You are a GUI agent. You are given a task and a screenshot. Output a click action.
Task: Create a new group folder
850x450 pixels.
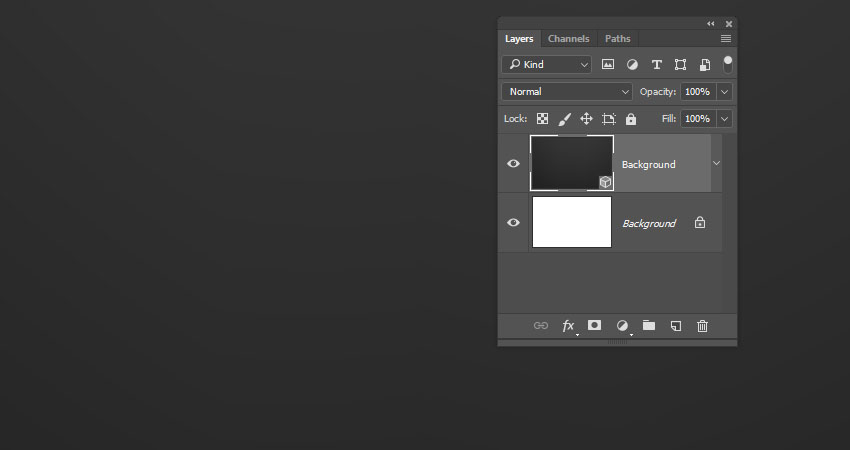[649, 325]
